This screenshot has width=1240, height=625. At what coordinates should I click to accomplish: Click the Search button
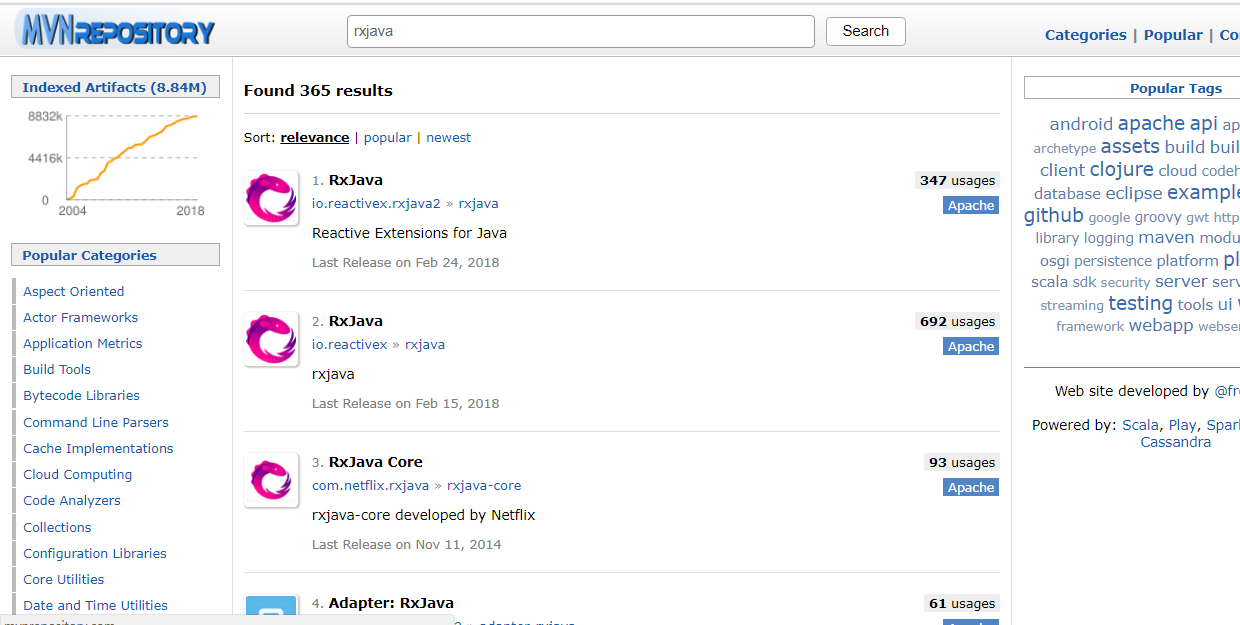[865, 31]
